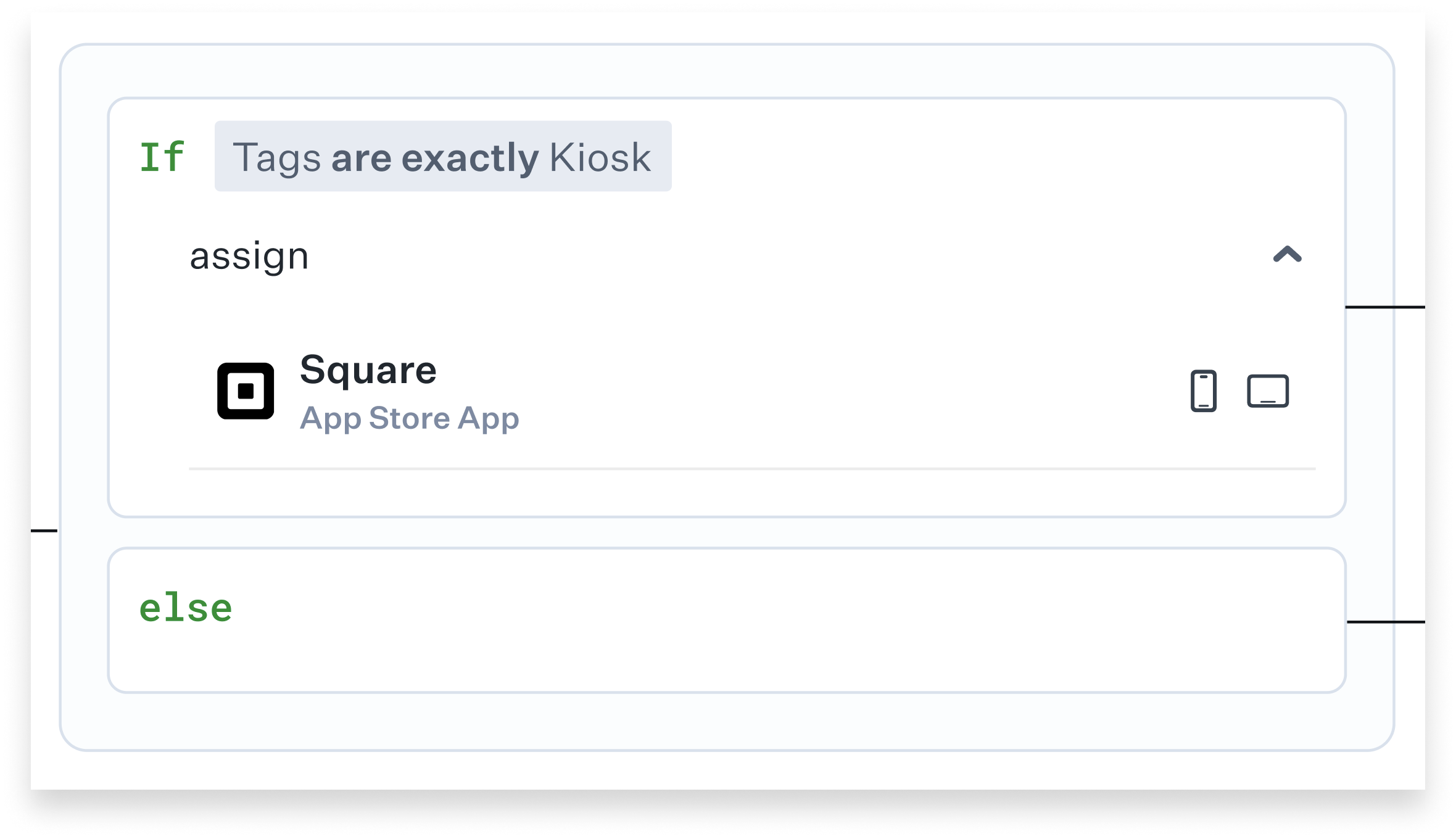This screenshot has width=1456, height=839.
Task: Select the else block's right connector line
Action: 1385,622
